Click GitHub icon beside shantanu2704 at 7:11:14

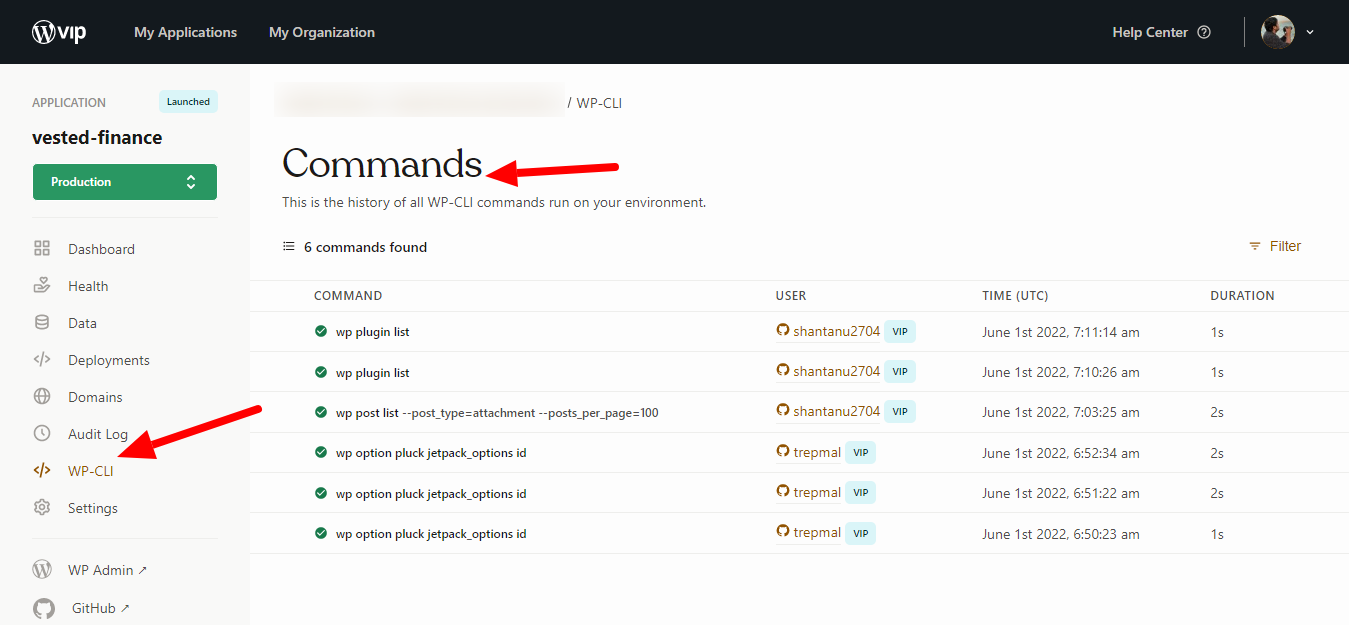783,330
